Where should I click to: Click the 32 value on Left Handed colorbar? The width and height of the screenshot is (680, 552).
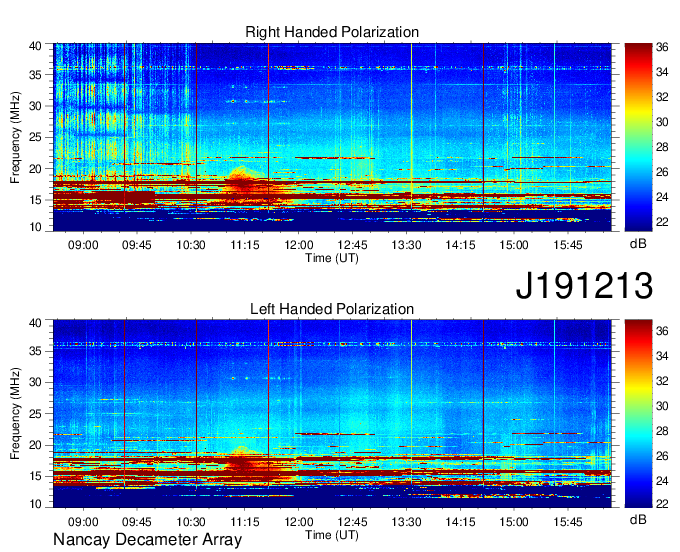point(662,381)
